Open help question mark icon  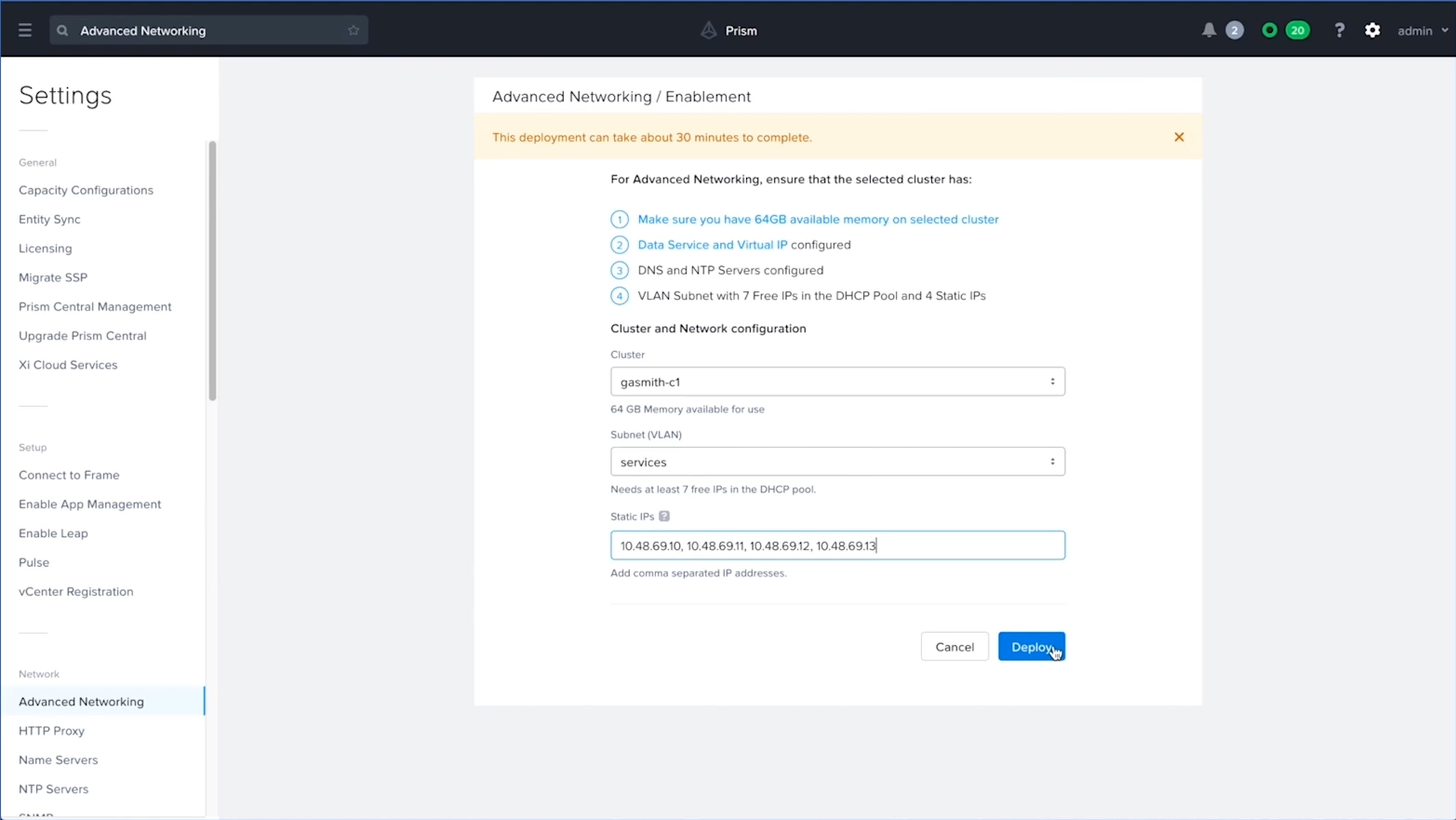point(1340,31)
